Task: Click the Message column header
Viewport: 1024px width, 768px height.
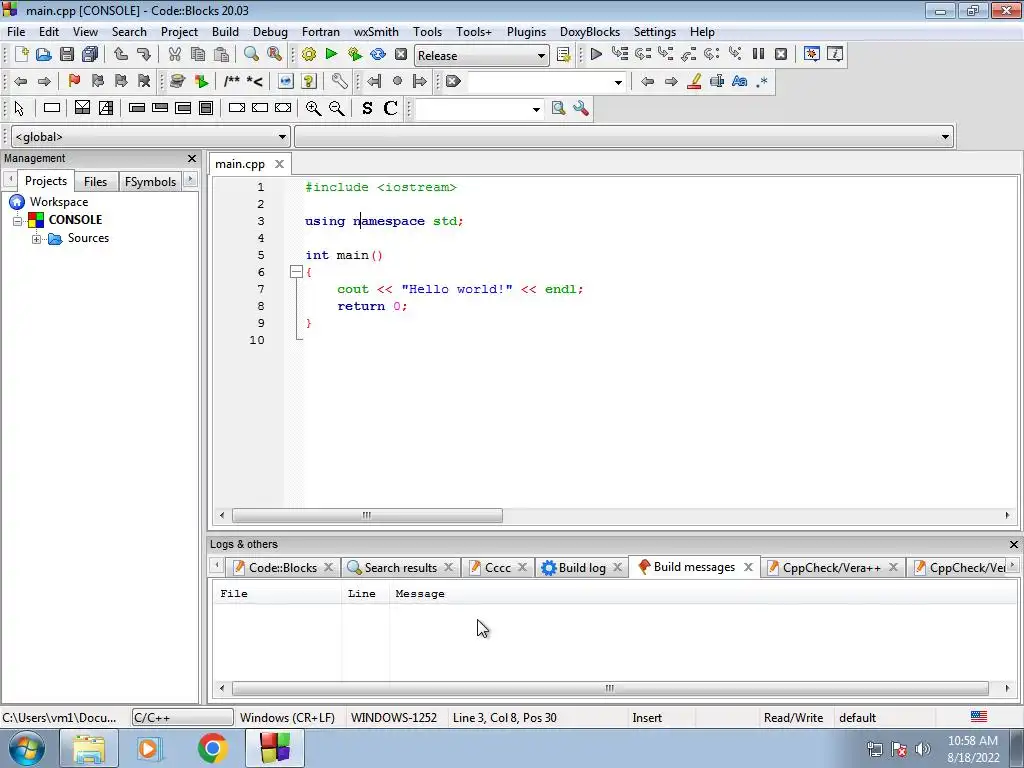Action: [x=420, y=594]
